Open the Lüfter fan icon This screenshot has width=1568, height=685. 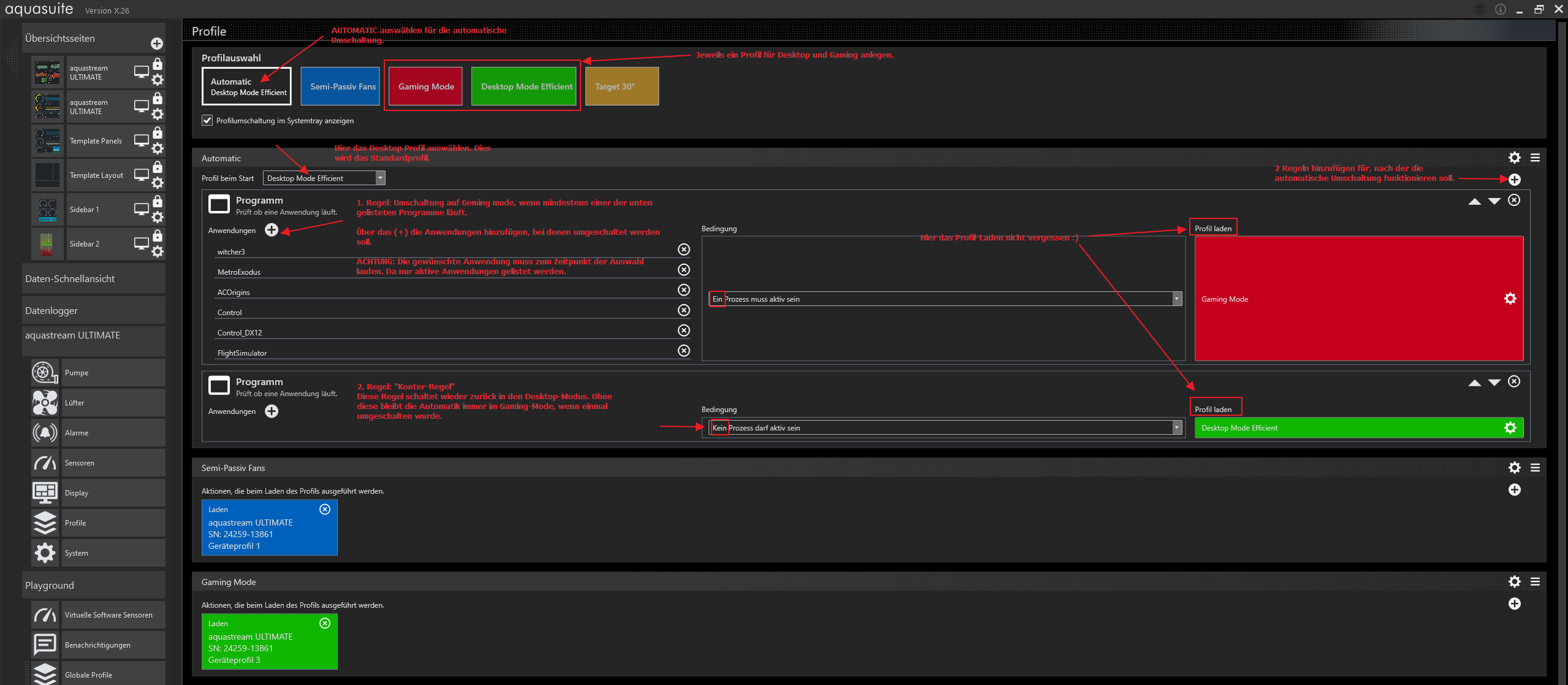click(x=45, y=403)
